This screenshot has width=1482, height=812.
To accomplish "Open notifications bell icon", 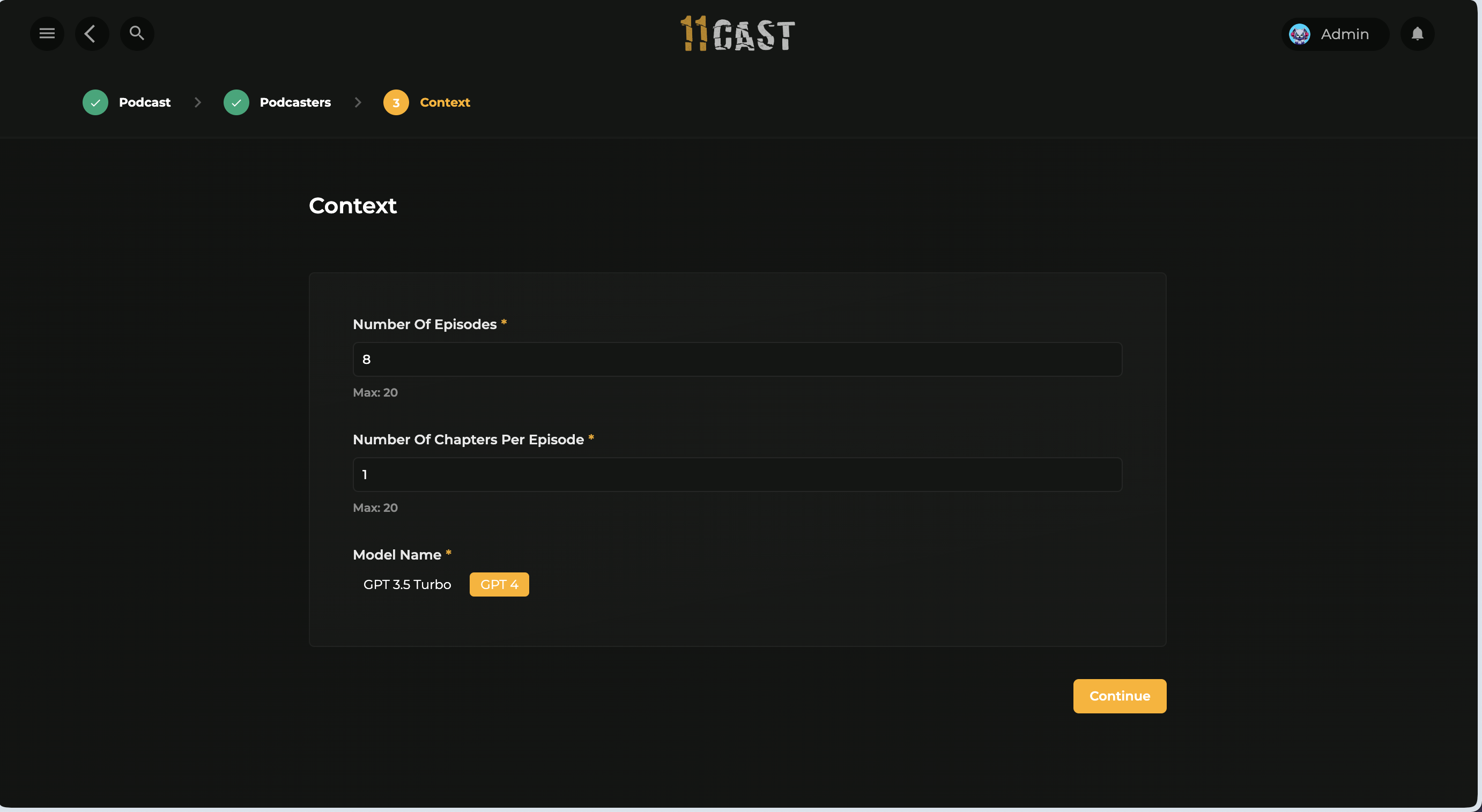I will 1417,34.
